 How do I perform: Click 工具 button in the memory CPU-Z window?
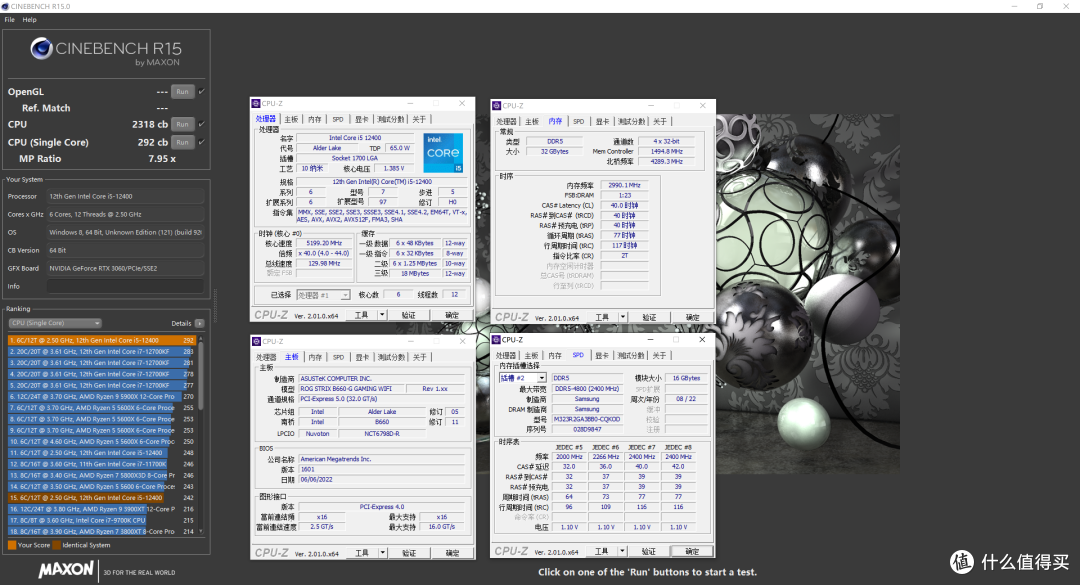click(602, 318)
